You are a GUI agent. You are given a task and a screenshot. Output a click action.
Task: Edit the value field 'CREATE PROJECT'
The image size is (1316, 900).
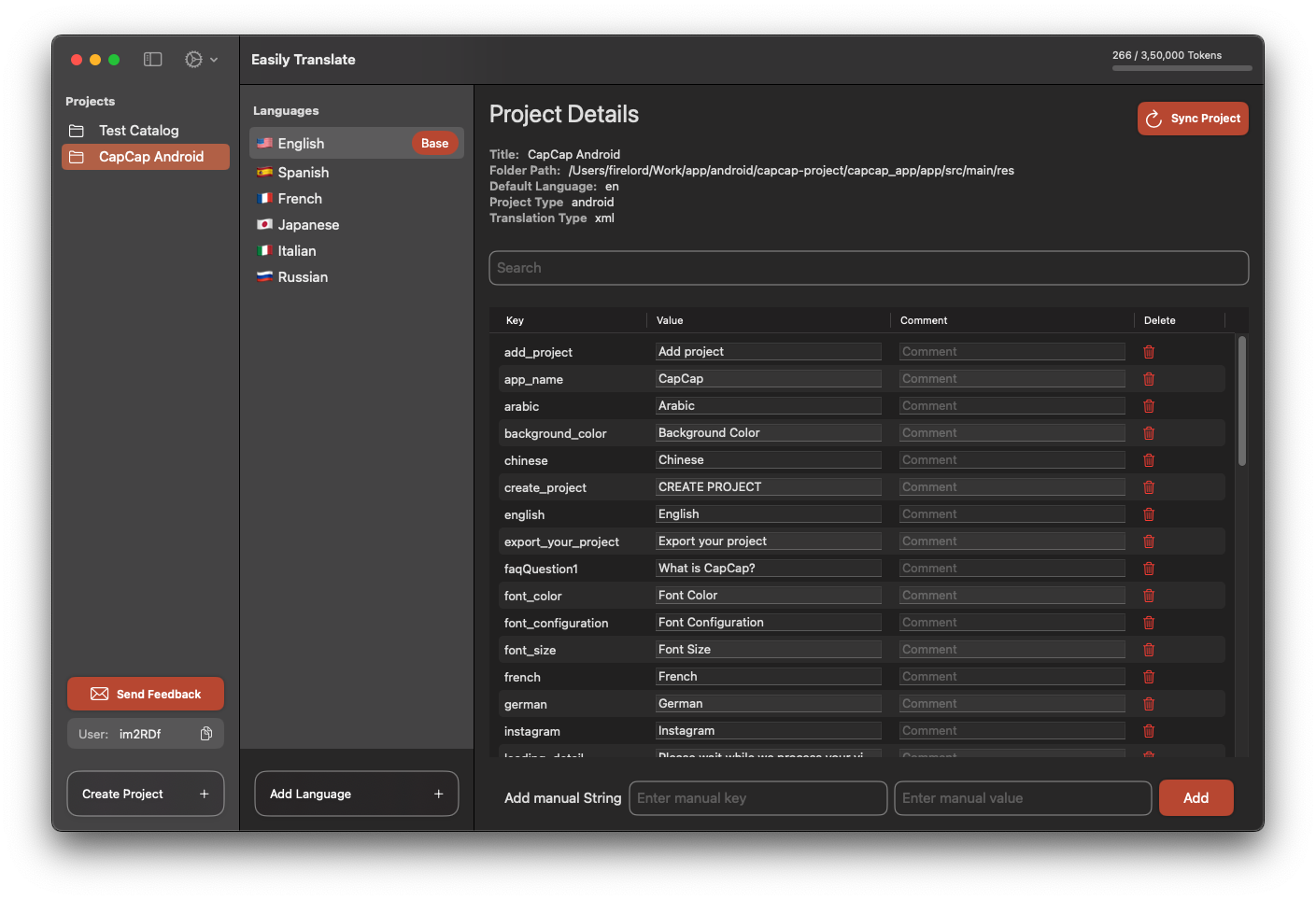coord(769,487)
